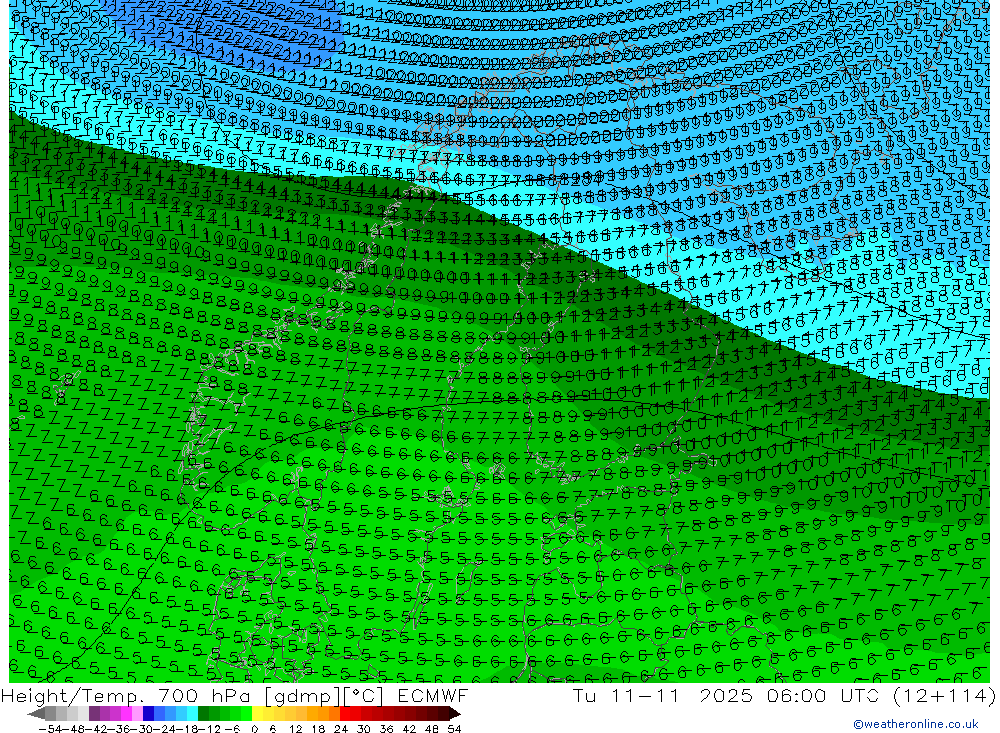1000x733 pixels.
Task: Click the 'ECMWF' model name in the title
Action: pos(433,695)
